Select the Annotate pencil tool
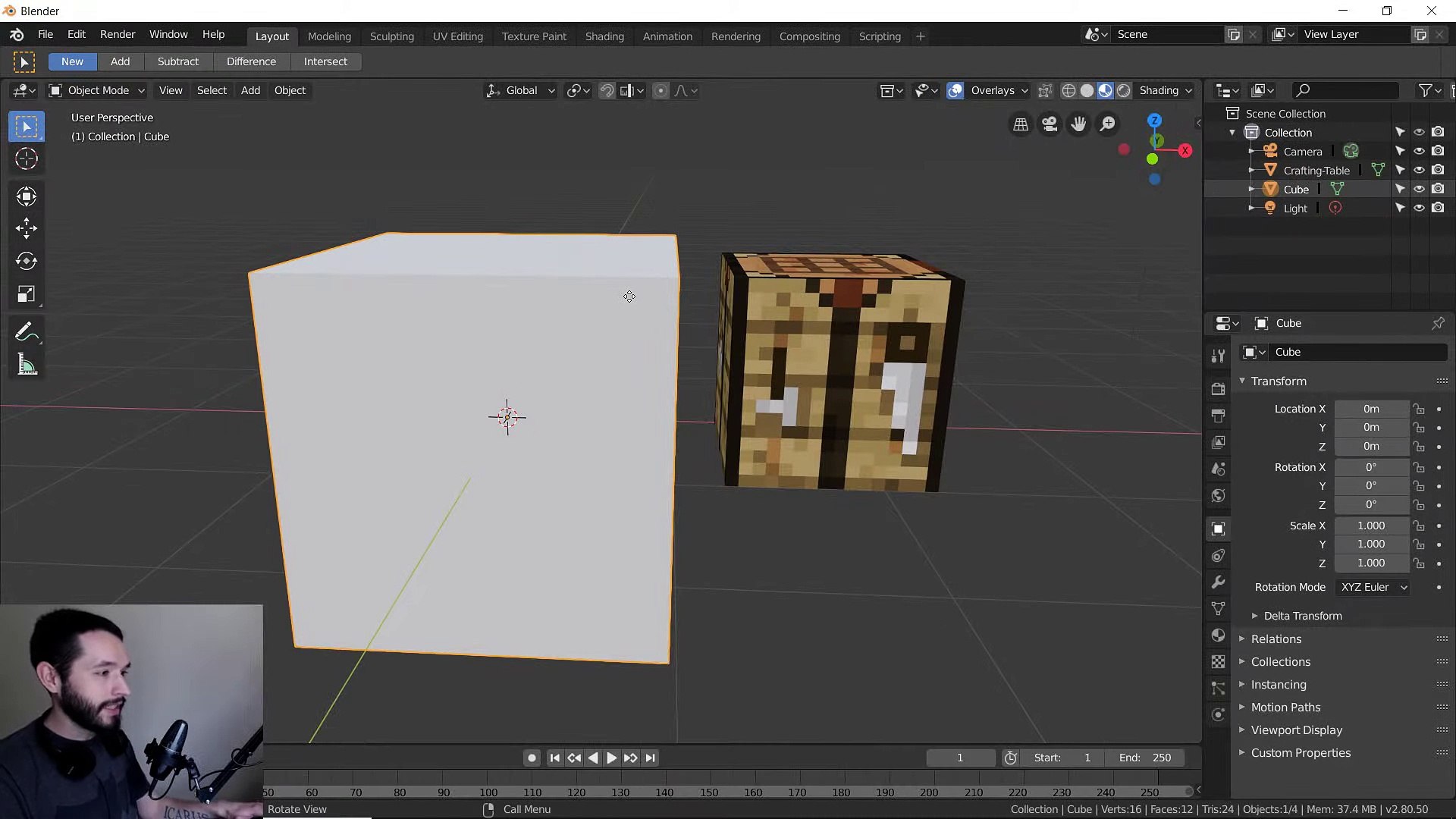The width and height of the screenshot is (1456, 819). point(25,332)
